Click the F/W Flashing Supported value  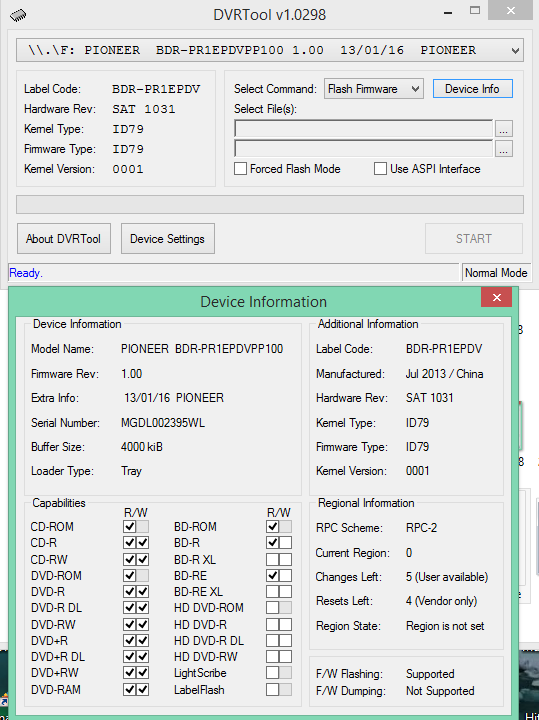430,674
